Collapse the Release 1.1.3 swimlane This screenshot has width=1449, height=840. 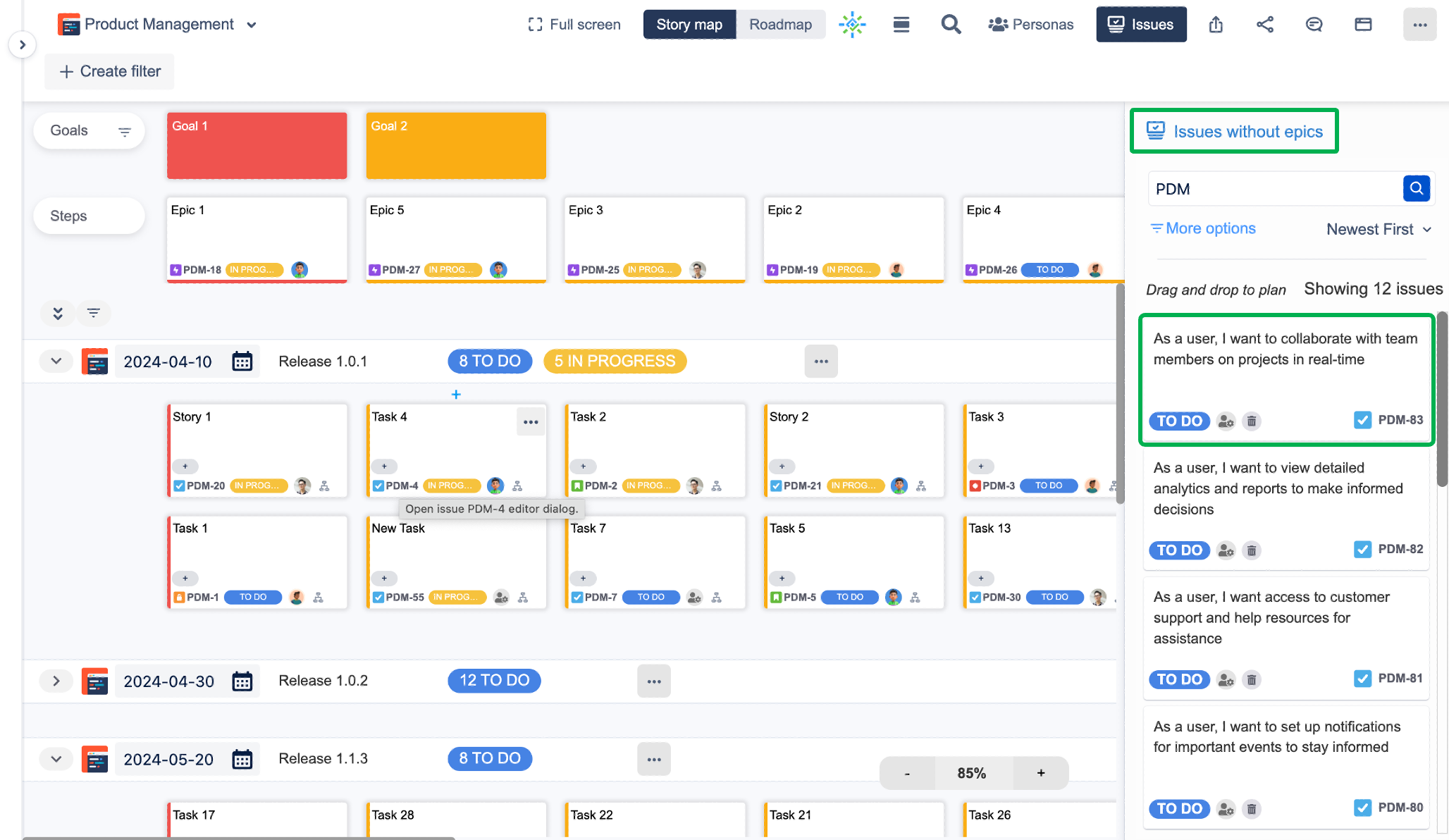pyautogui.click(x=56, y=760)
